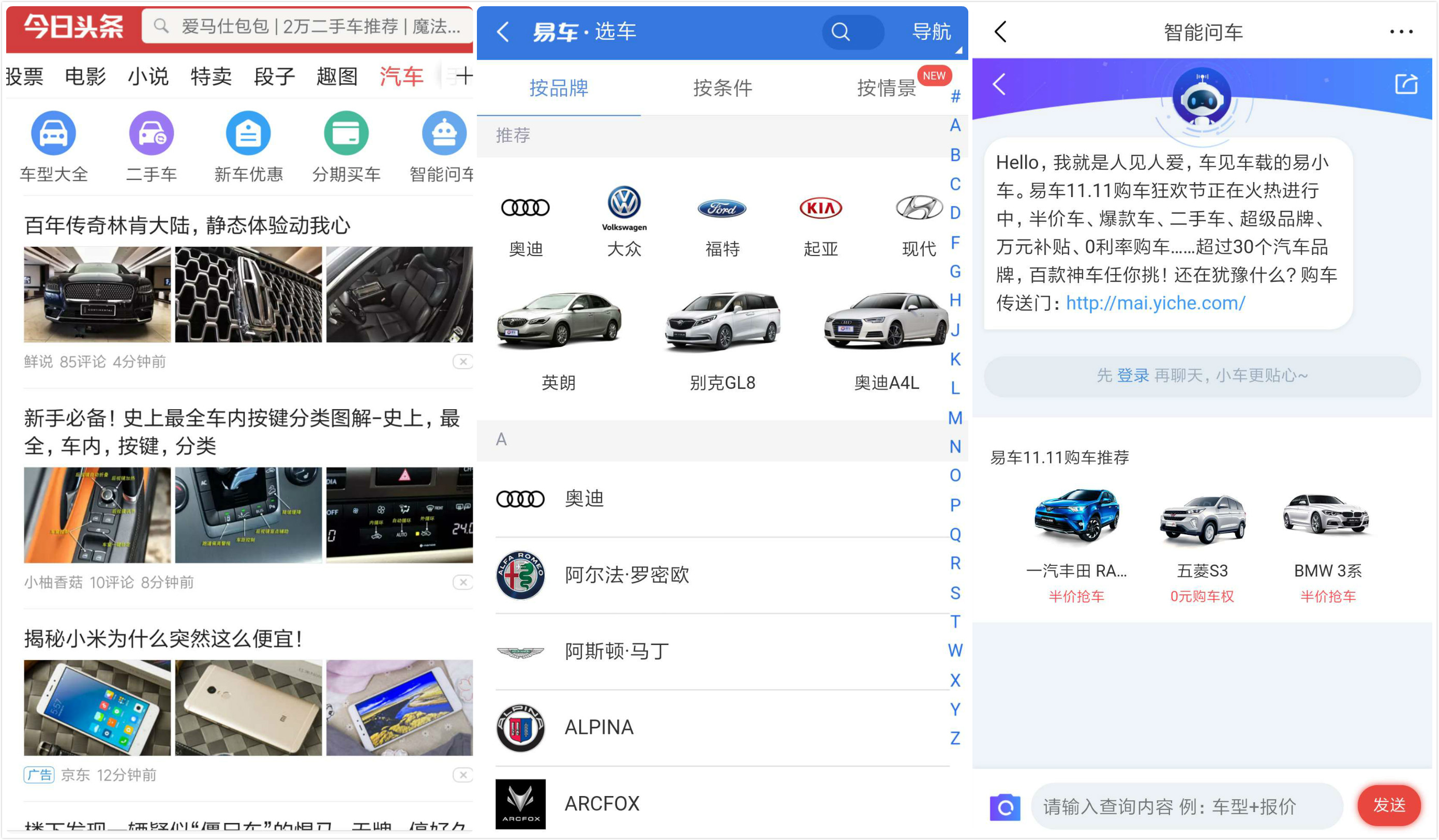
Task: Open the search icon in 易车 header
Action: pyautogui.click(x=841, y=32)
